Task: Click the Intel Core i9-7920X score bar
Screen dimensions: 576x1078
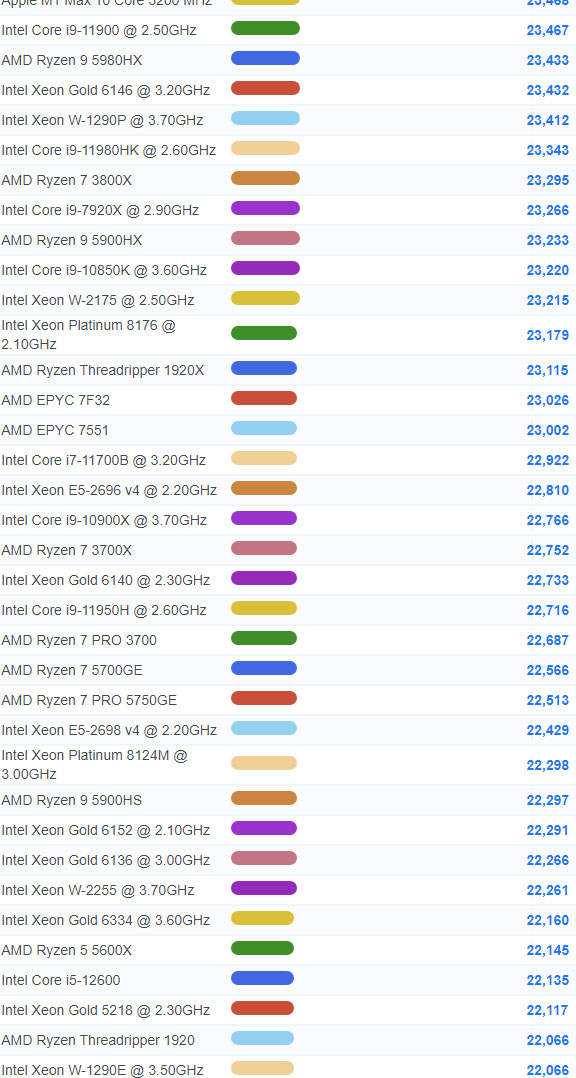Action: [x=265, y=208]
